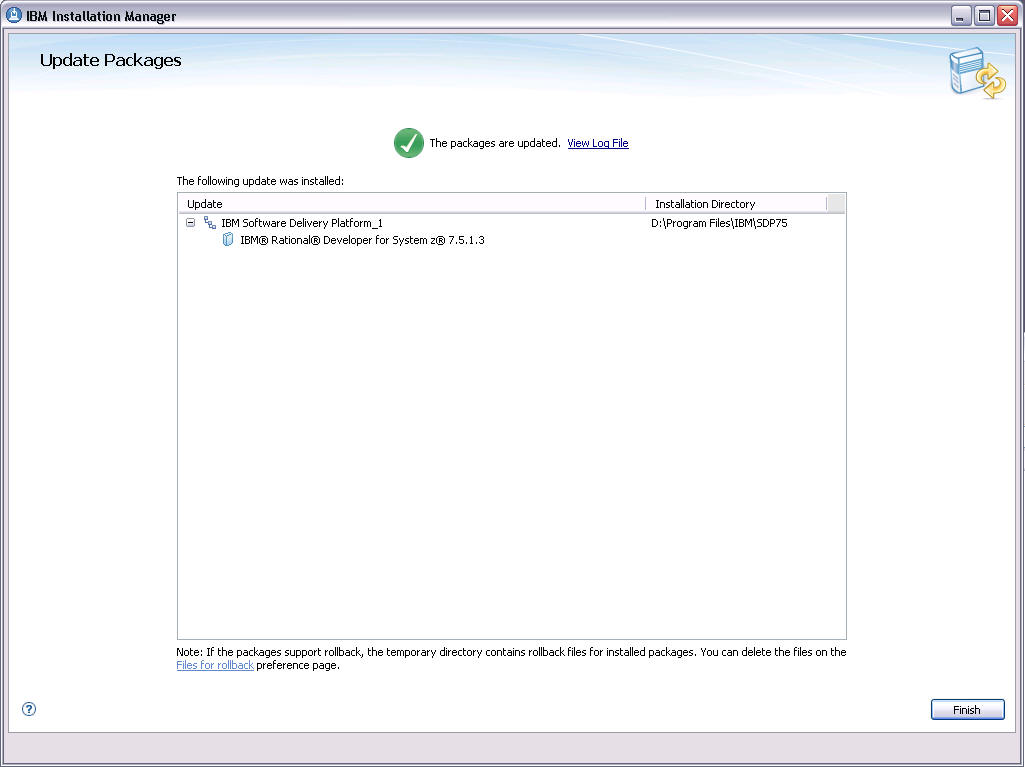1025x767 pixels.
Task: Click the text 'The packages are updated.'
Action: click(495, 143)
